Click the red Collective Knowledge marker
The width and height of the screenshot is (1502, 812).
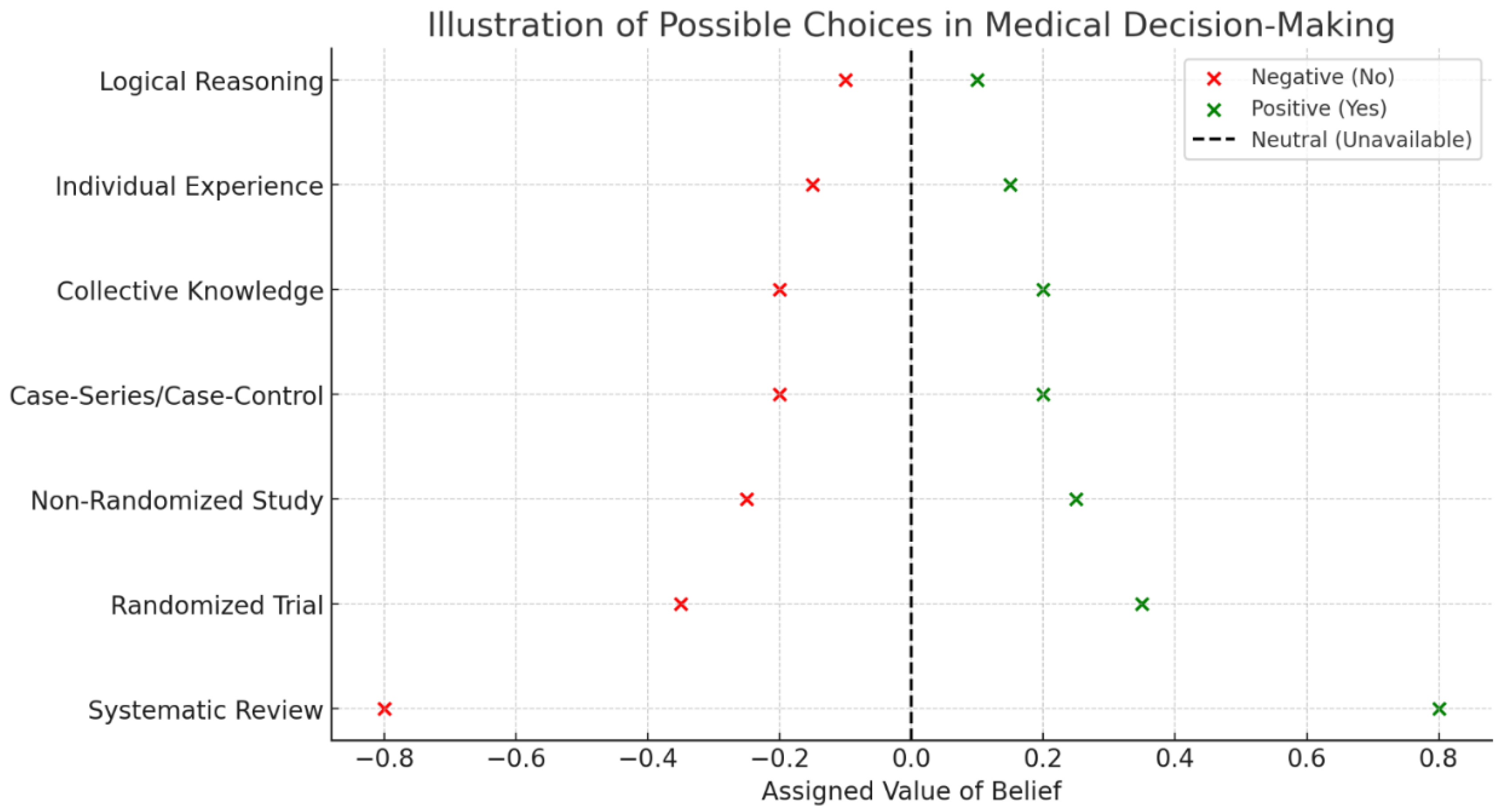pyautogui.click(x=779, y=290)
